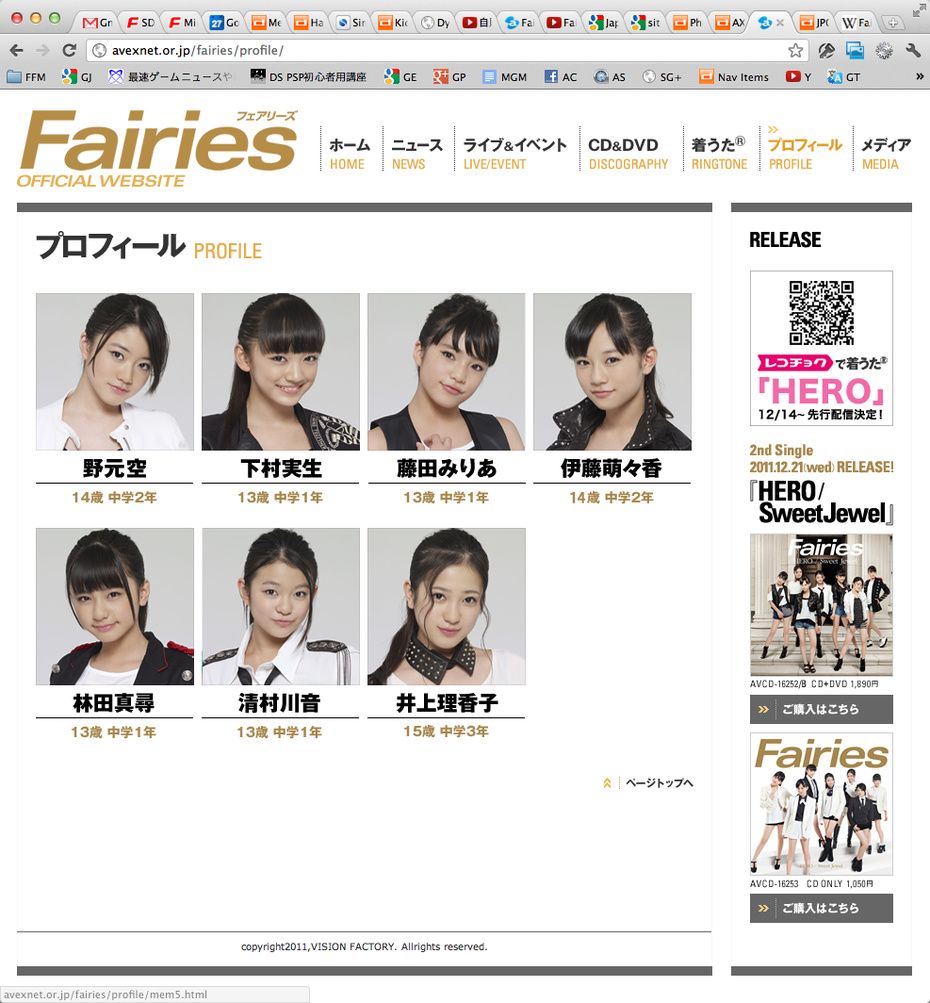The width and height of the screenshot is (930, 1003).
Task: Open the AS bookmark
Action: pyautogui.click(x=610, y=77)
